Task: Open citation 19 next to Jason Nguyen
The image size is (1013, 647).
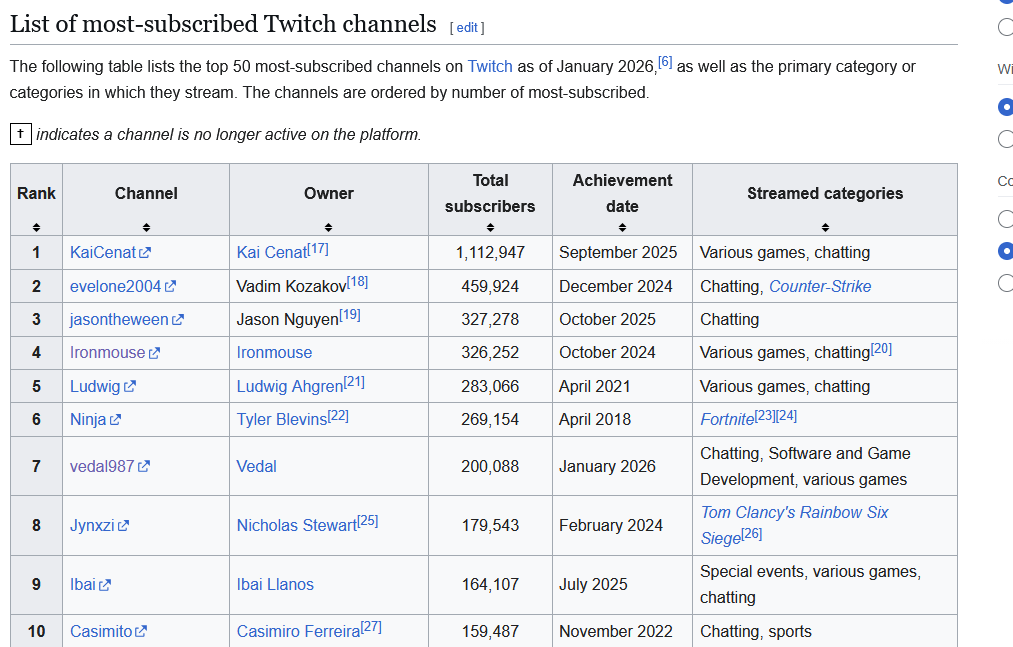Action: coord(350,315)
